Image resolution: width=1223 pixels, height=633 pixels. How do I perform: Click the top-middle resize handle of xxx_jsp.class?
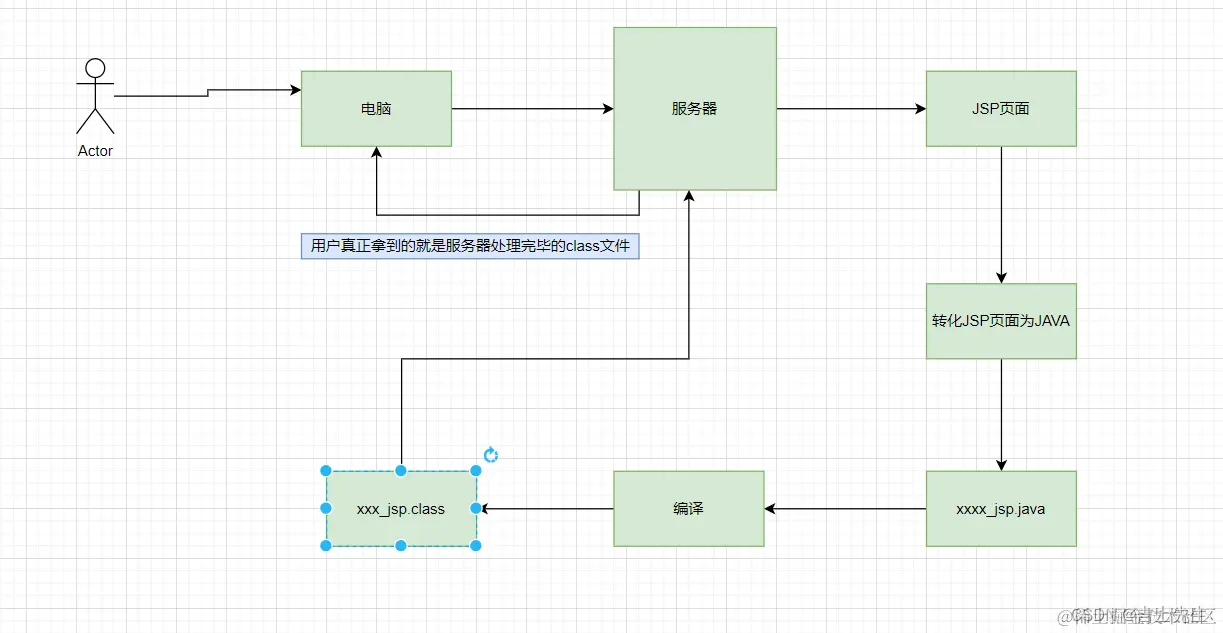401,469
